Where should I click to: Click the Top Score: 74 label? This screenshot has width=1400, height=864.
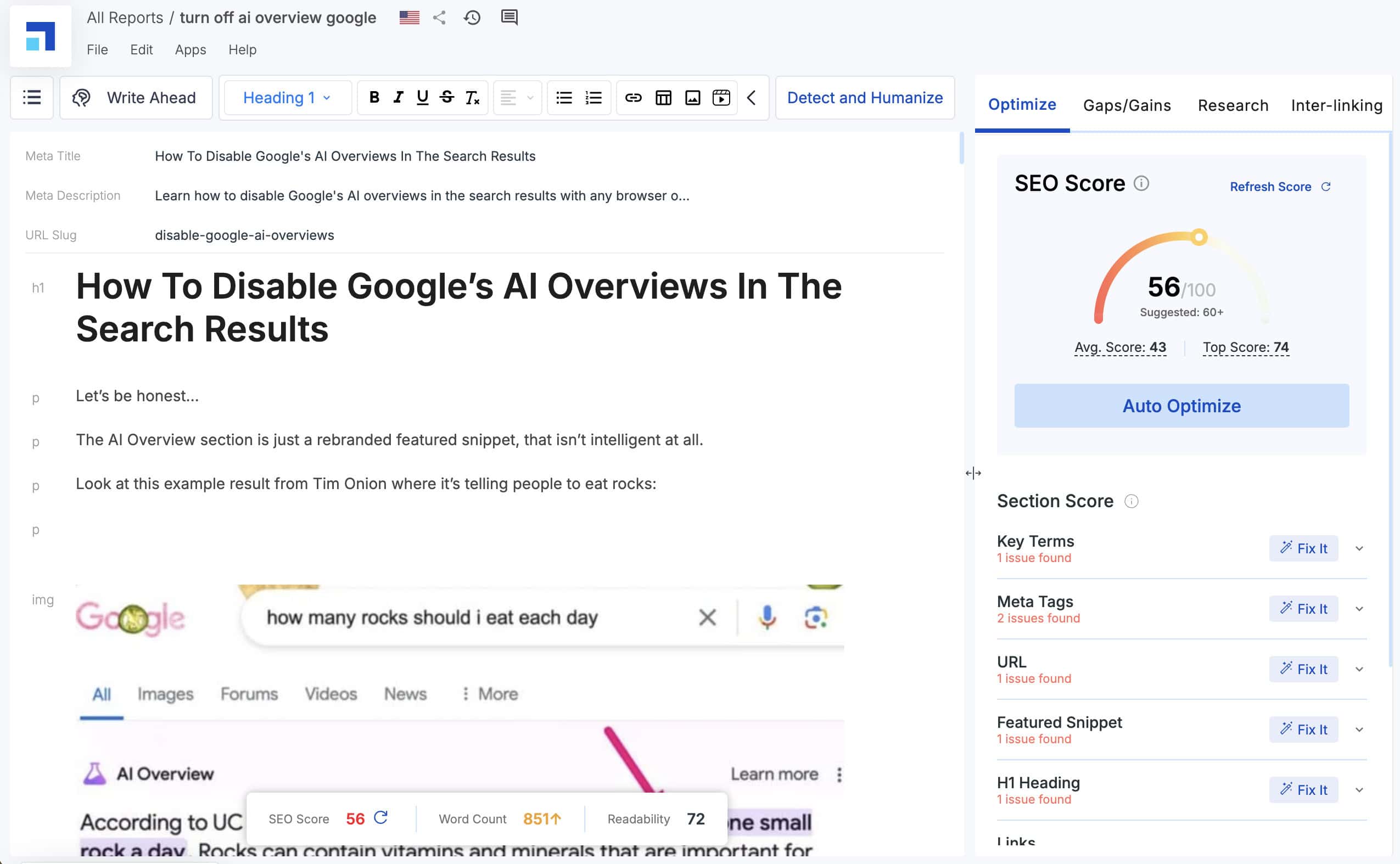1245,347
